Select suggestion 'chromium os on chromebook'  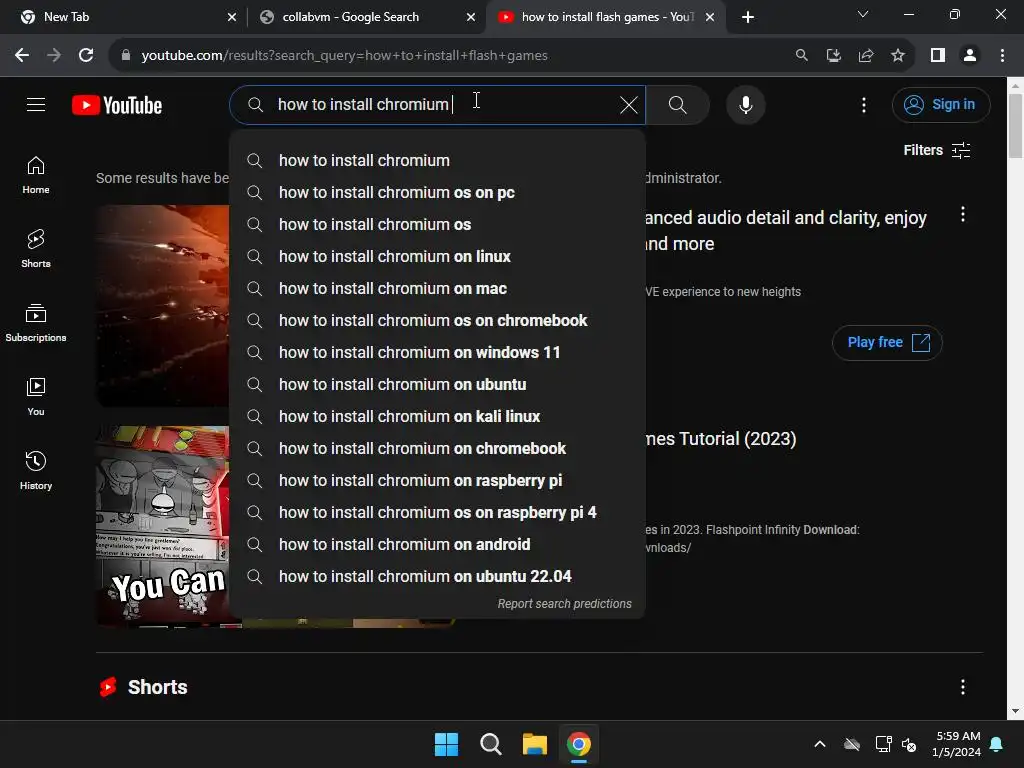tap(438, 320)
